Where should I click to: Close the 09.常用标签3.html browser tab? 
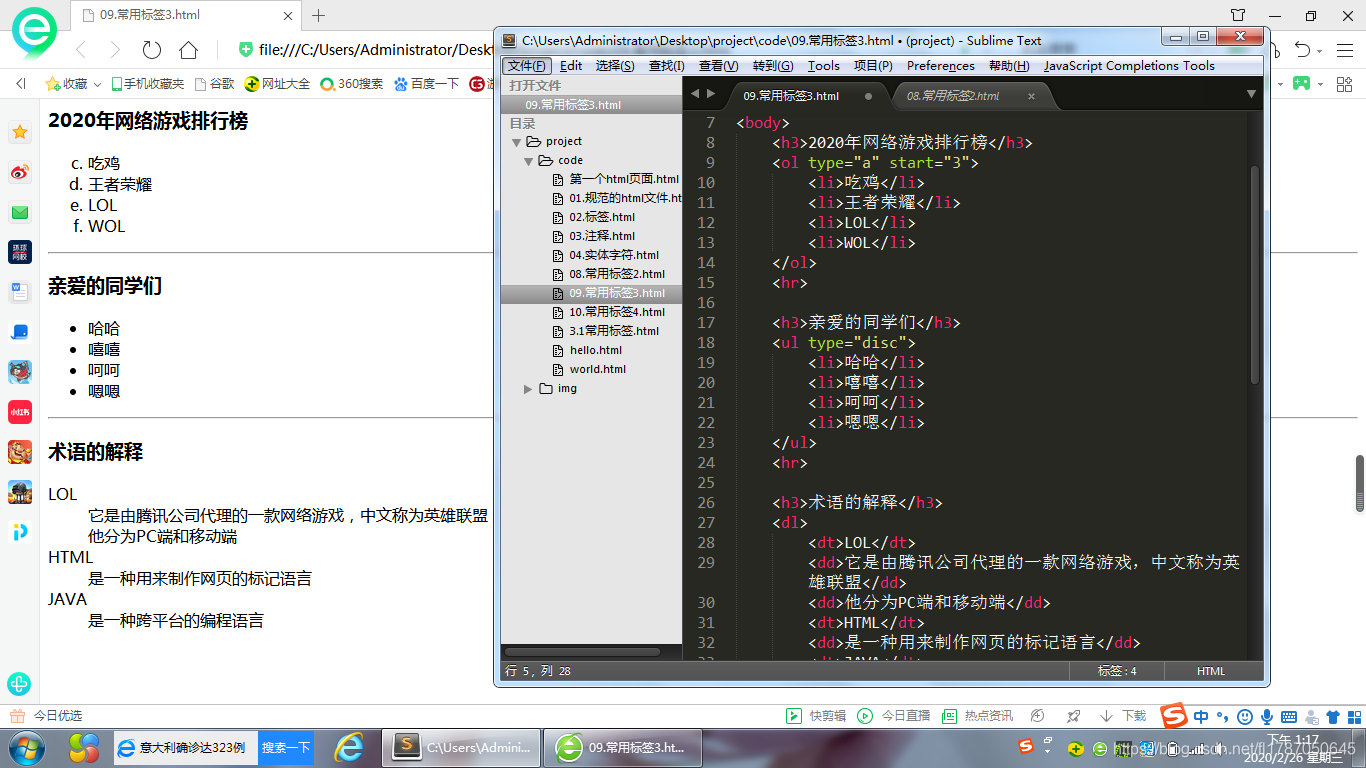click(288, 16)
